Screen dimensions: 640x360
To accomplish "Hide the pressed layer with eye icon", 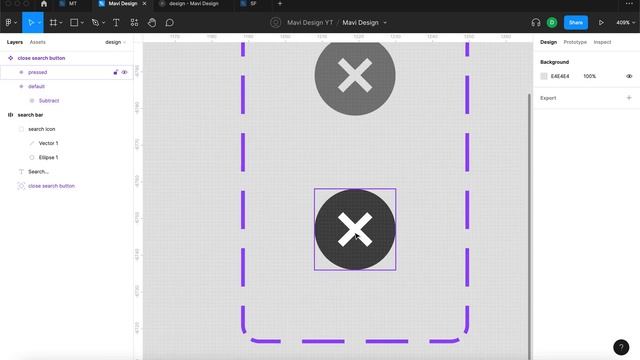I will tap(124, 72).
